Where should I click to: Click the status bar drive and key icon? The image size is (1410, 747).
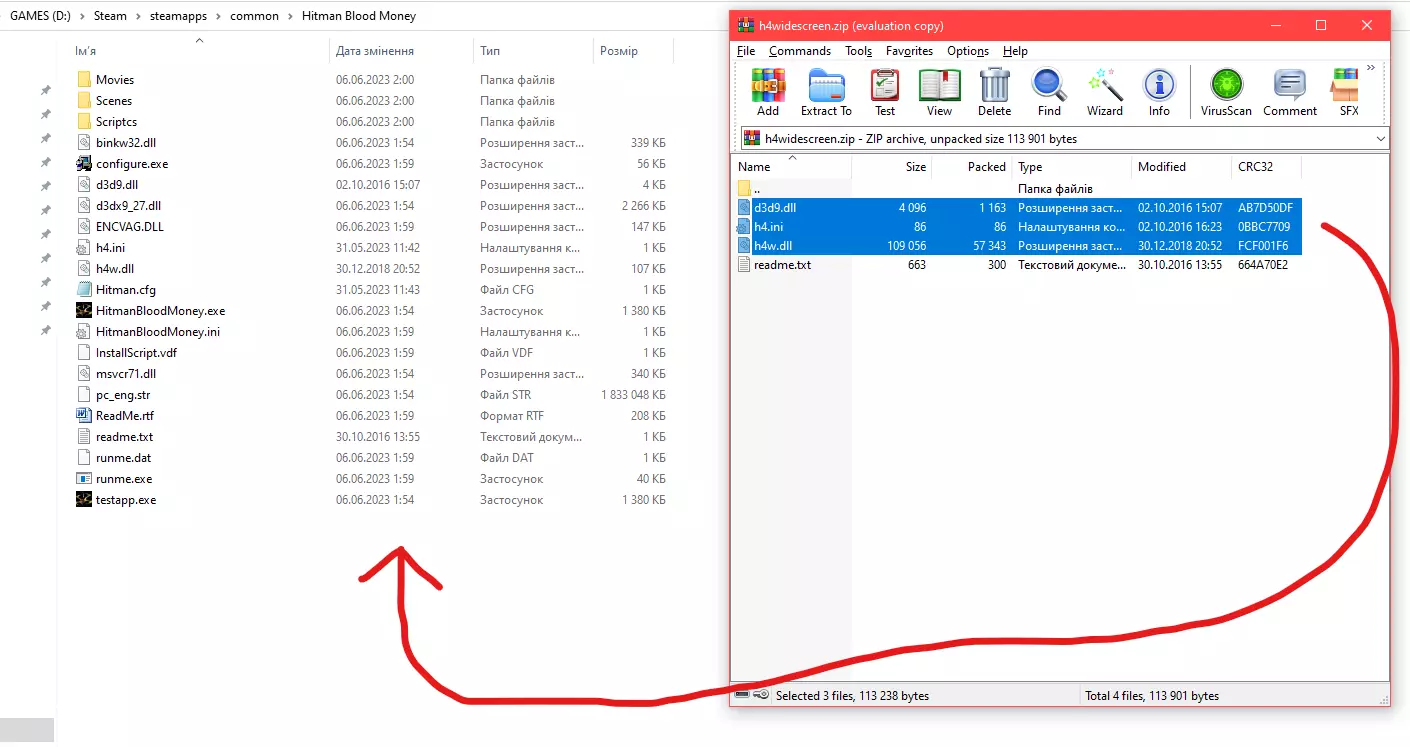point(751,695)
